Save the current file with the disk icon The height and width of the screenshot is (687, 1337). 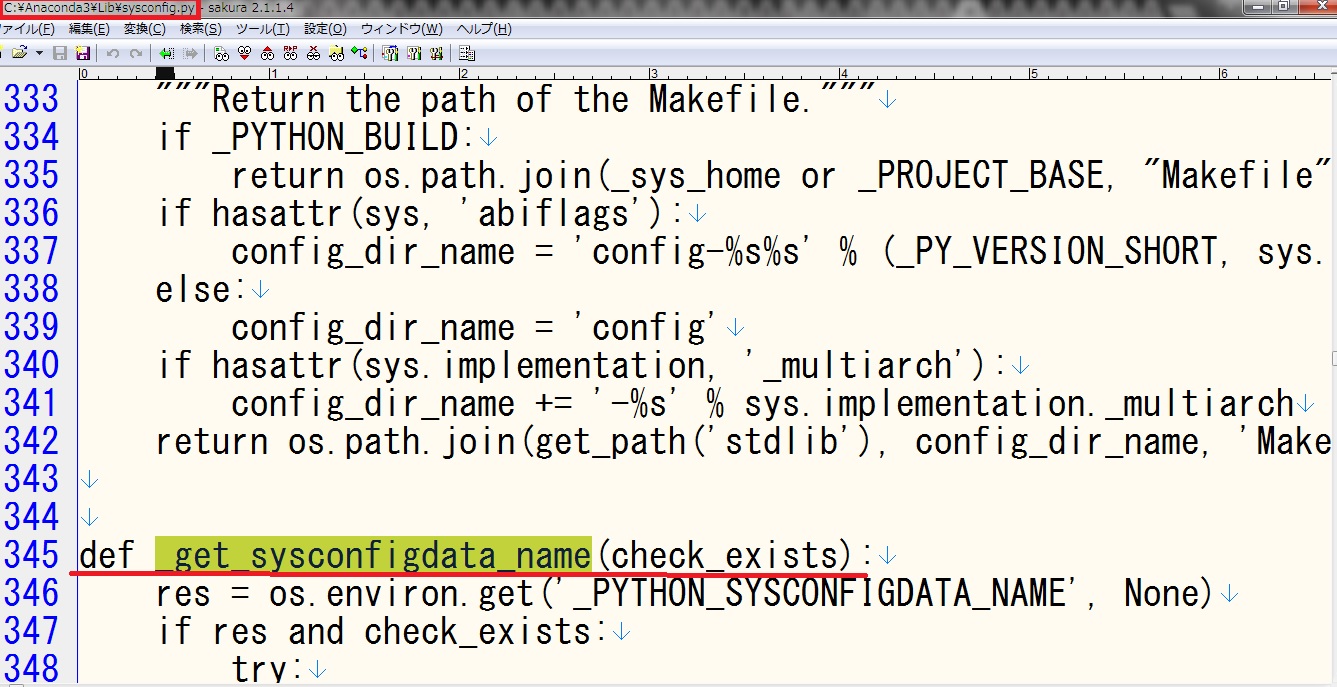[x=60, y=53]
